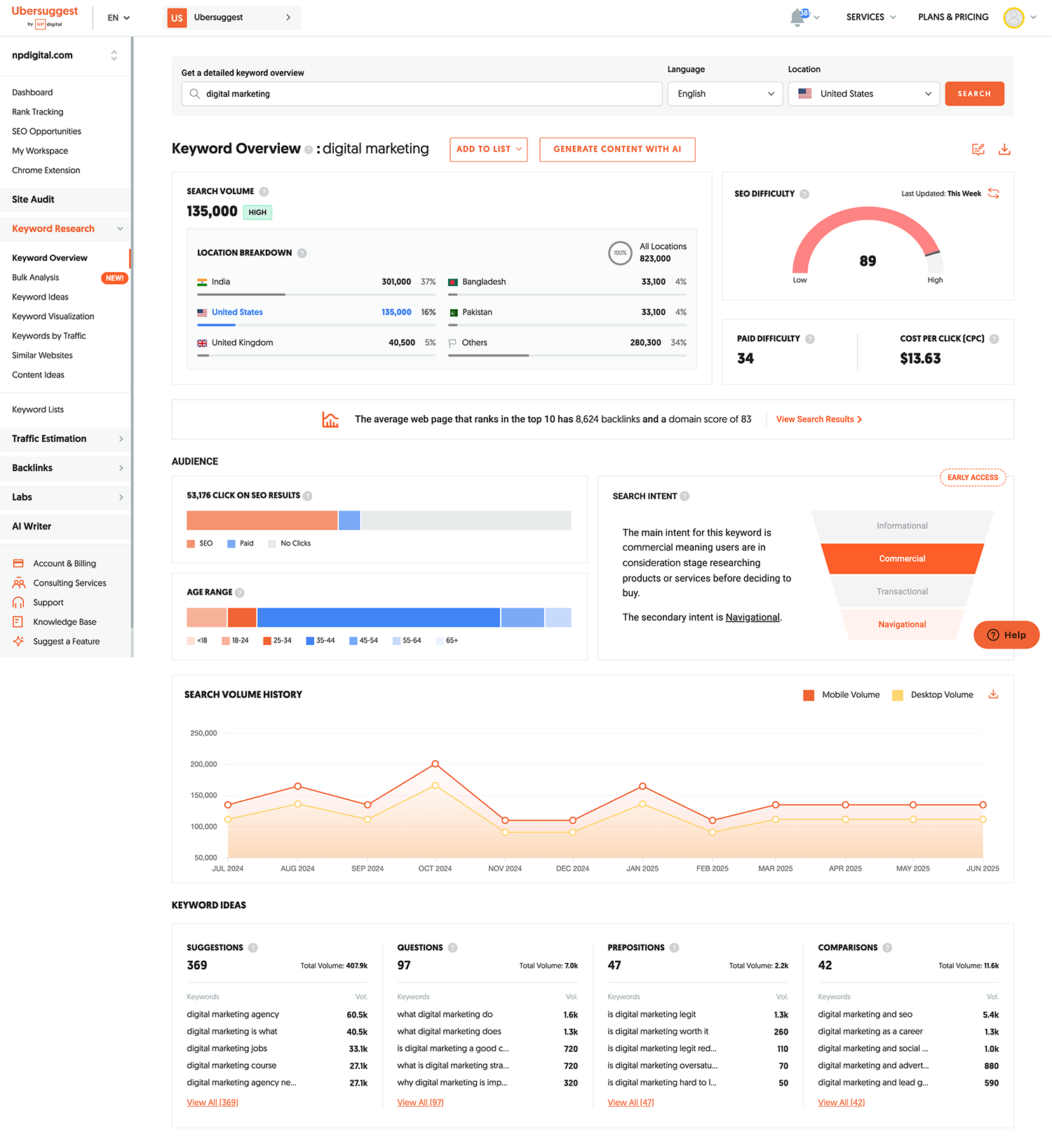Image resolution: width=1052 pixels, height=1148 pixels.
Task: Open Plans & Pricing in the header
Action: pyautogui.click(x=953, y=18)
